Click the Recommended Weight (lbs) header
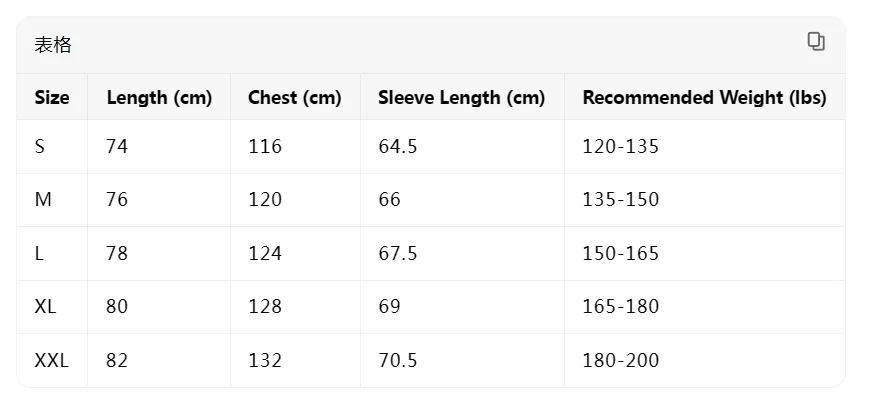 [704, 98]
